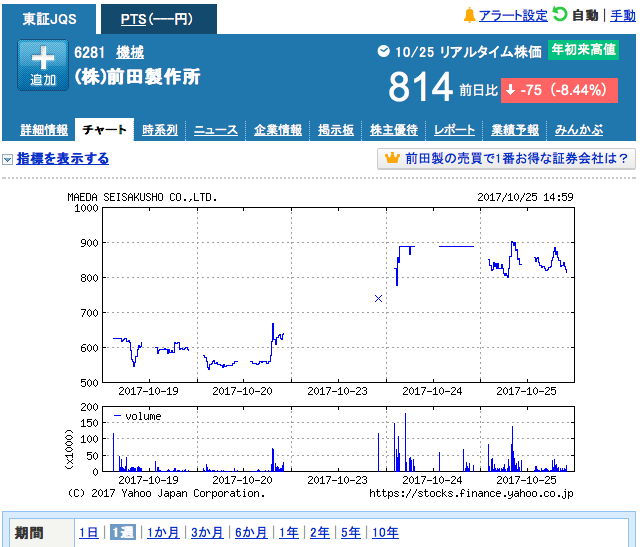The image size is (643, 547).
Task: Click the volume legend label
Action: [143, 416]
